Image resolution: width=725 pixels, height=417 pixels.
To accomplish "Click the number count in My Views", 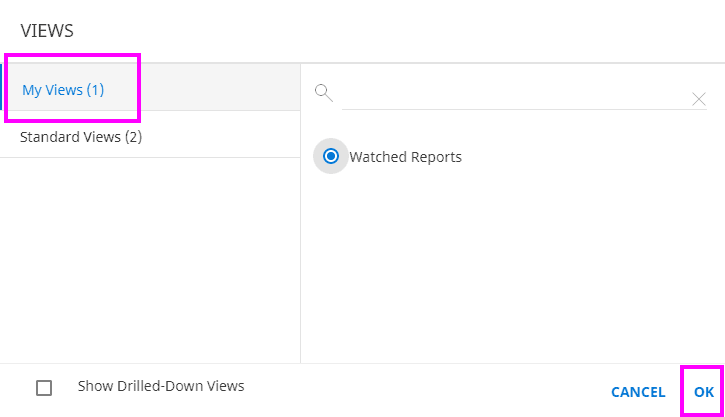I will tap(95, 90).
